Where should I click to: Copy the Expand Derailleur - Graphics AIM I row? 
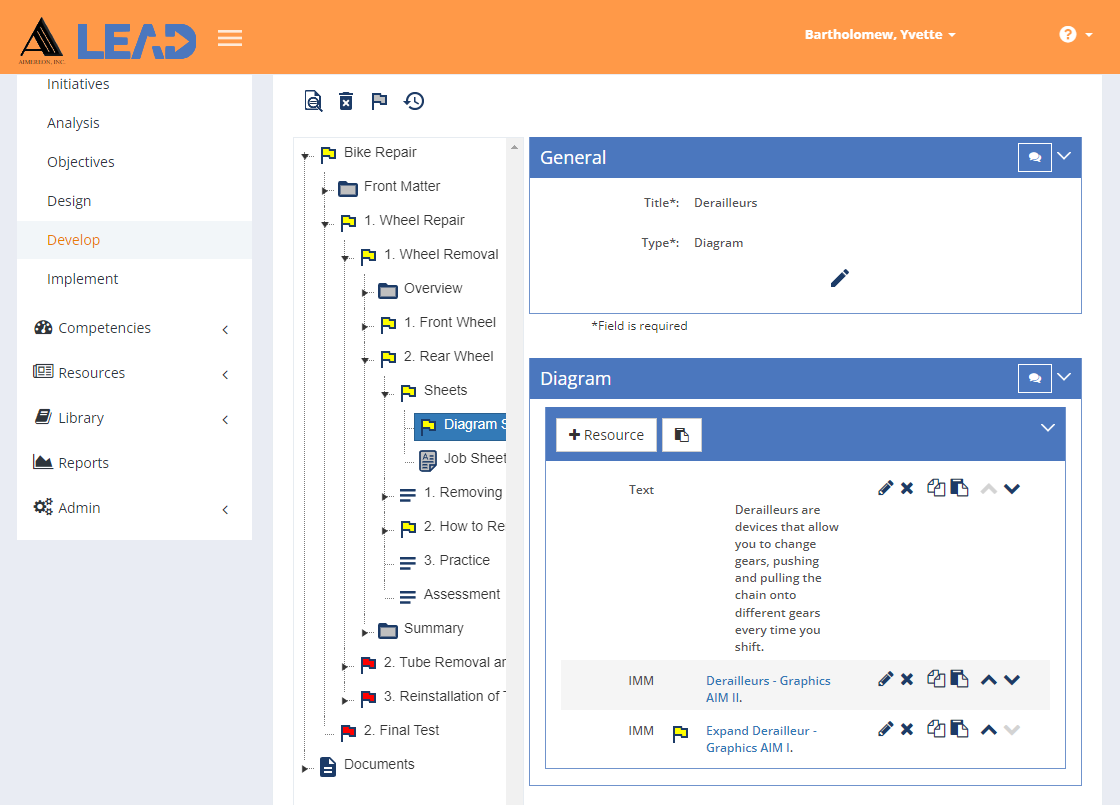[936, 729]
